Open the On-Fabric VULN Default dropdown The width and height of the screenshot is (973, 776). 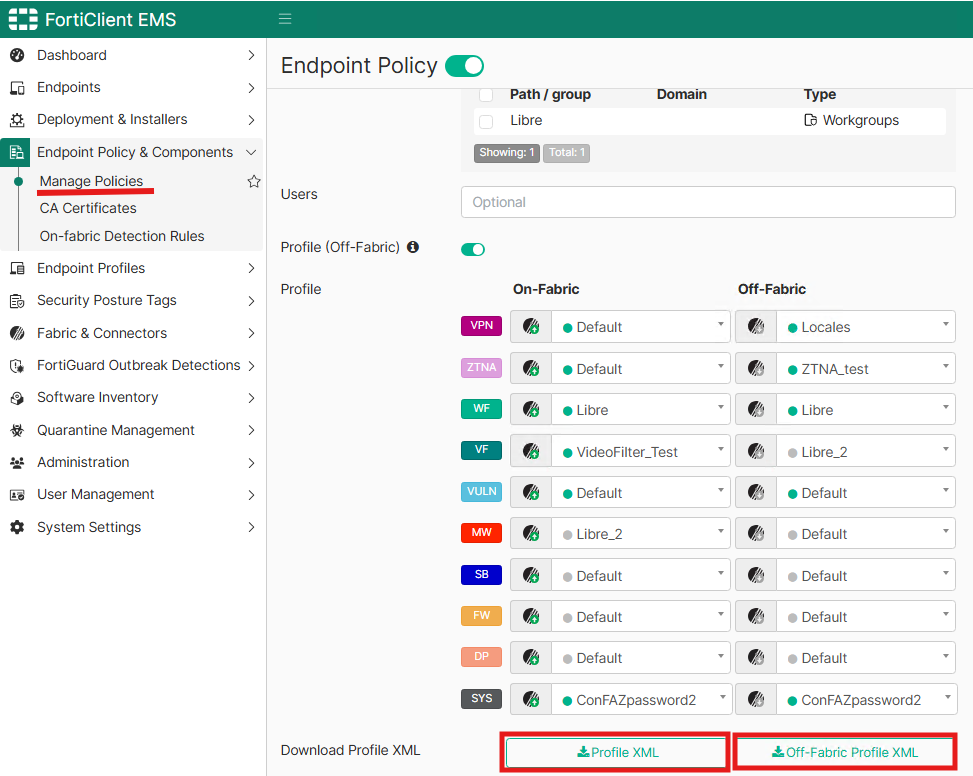pos(640,493)
